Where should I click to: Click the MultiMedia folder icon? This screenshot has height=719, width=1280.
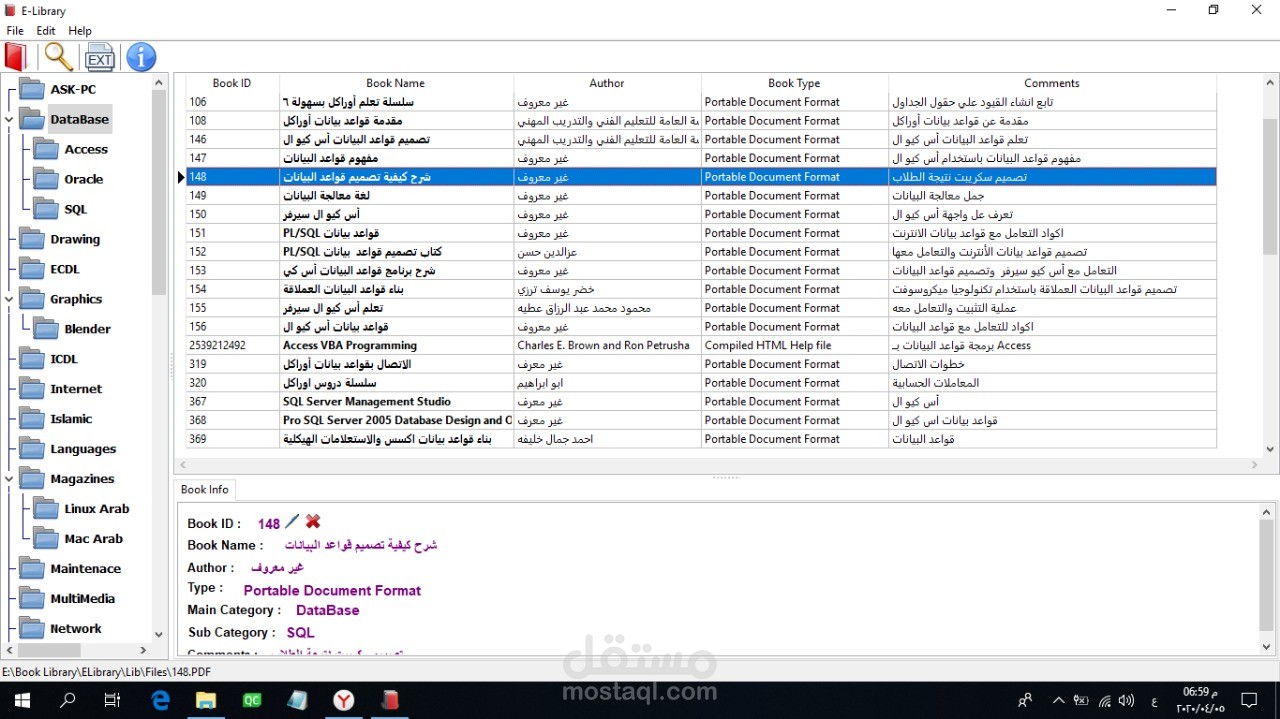coord(32,599)
